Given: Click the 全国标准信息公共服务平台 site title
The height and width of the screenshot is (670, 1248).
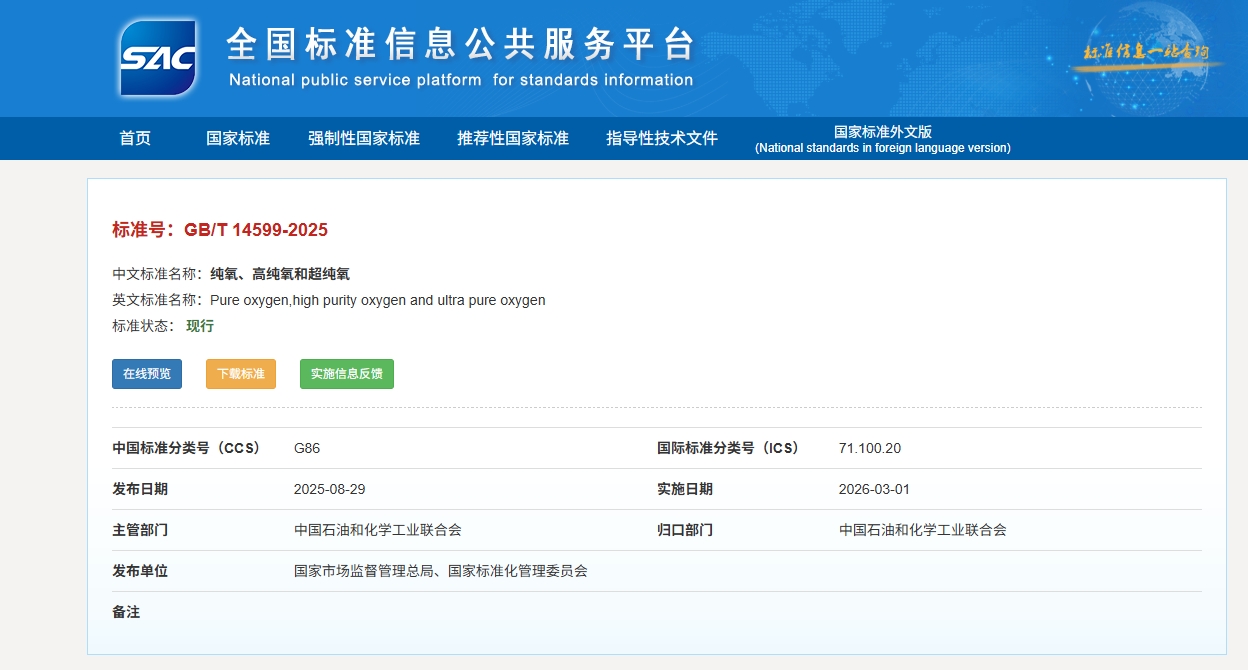Looking at the screenshot, I should [x=460, y=44].
